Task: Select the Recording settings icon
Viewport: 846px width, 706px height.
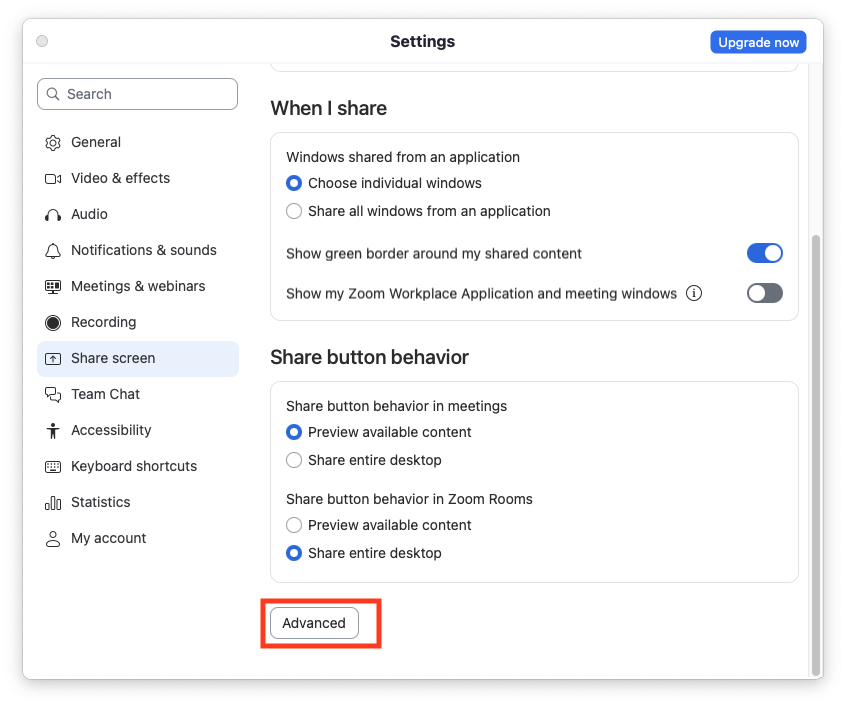Action: point(52,322)
